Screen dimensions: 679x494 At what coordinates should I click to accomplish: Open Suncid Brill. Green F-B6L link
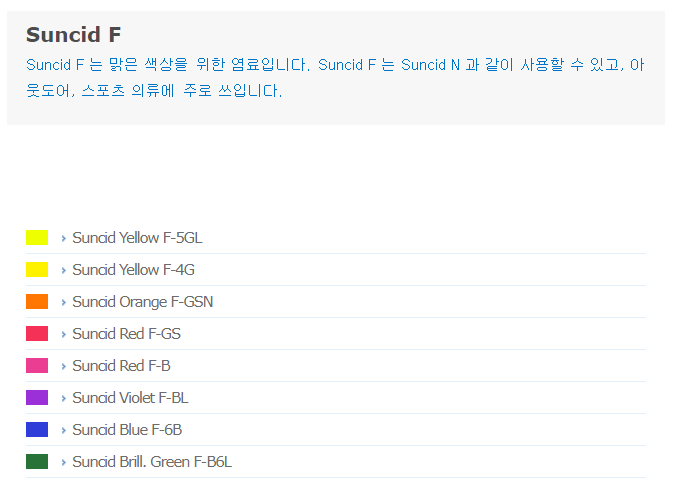152,462
